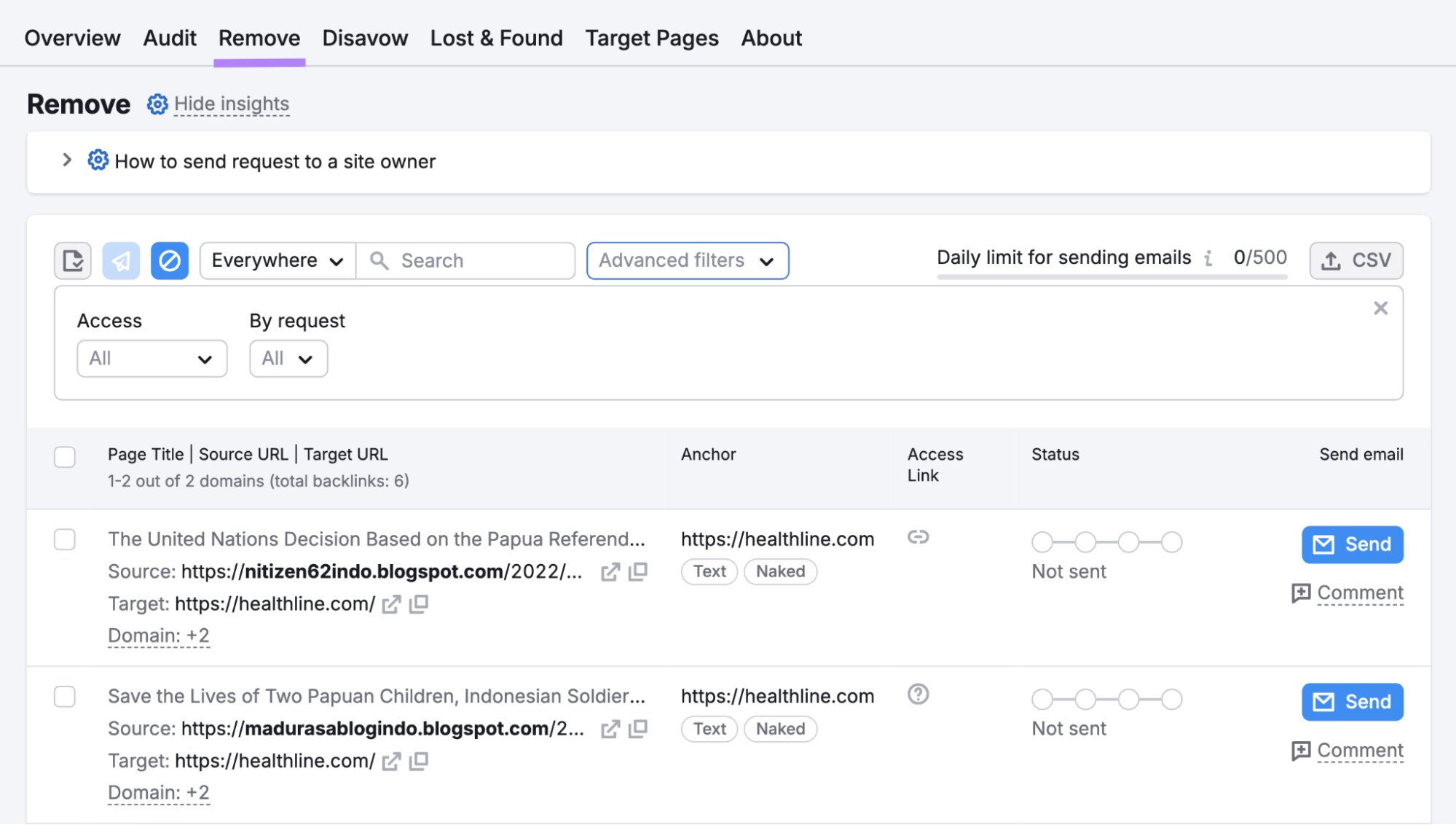Click the Hide insights link
Screen dimensions: 1456x825
point(232,103)
